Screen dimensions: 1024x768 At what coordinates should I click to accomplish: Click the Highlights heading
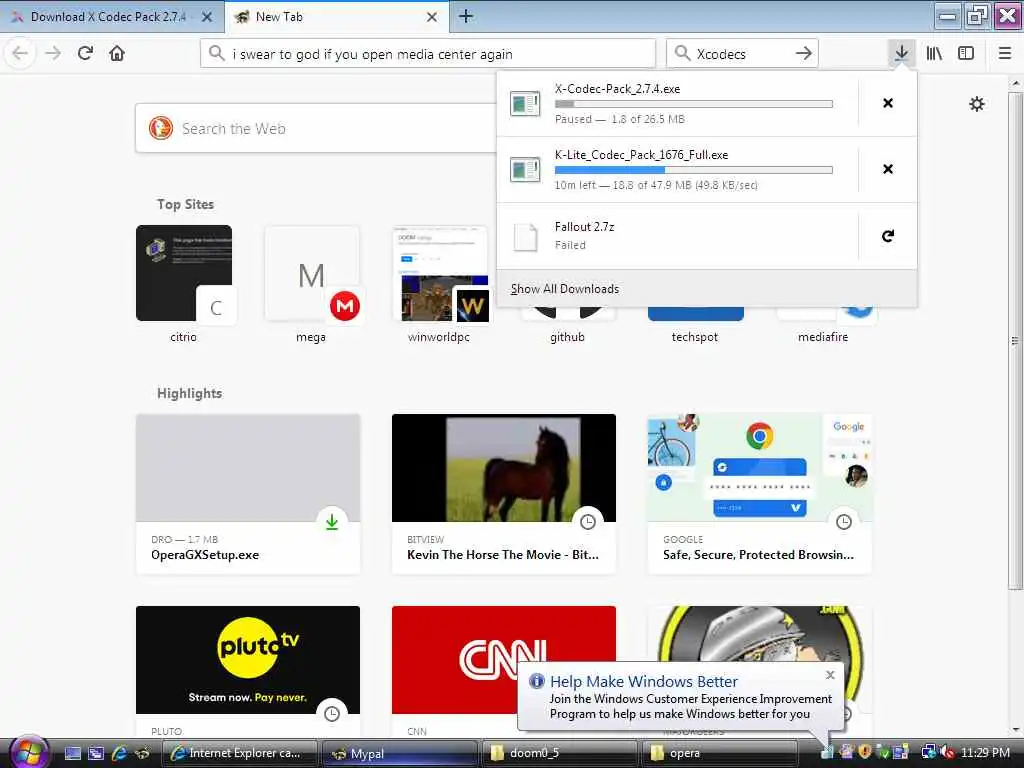(x=189, y=393)
